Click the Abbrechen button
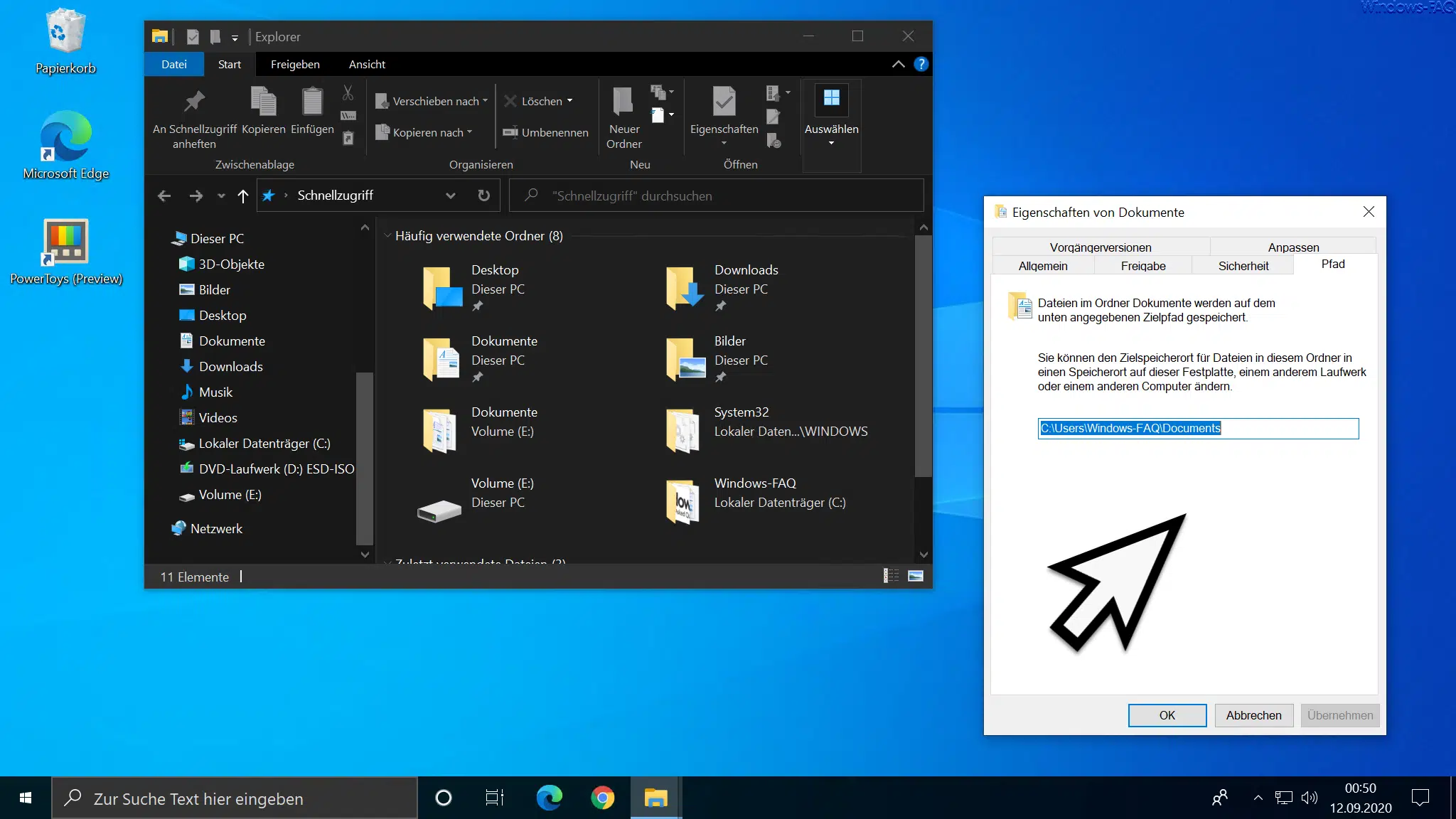Screen dimensions: 1456x819 1253,715
